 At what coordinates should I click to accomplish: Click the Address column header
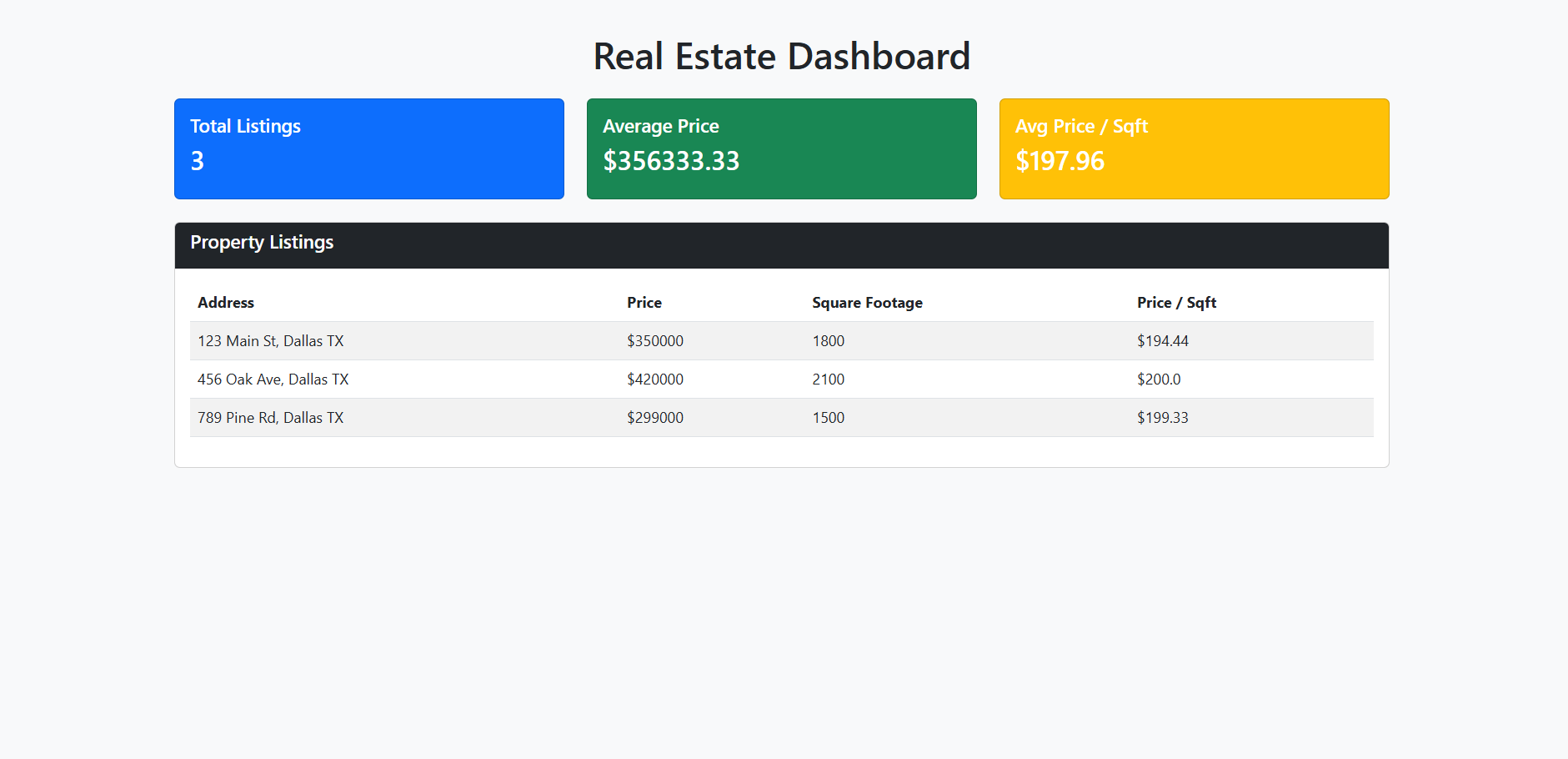pyautogui.click(x=226, y=303)
